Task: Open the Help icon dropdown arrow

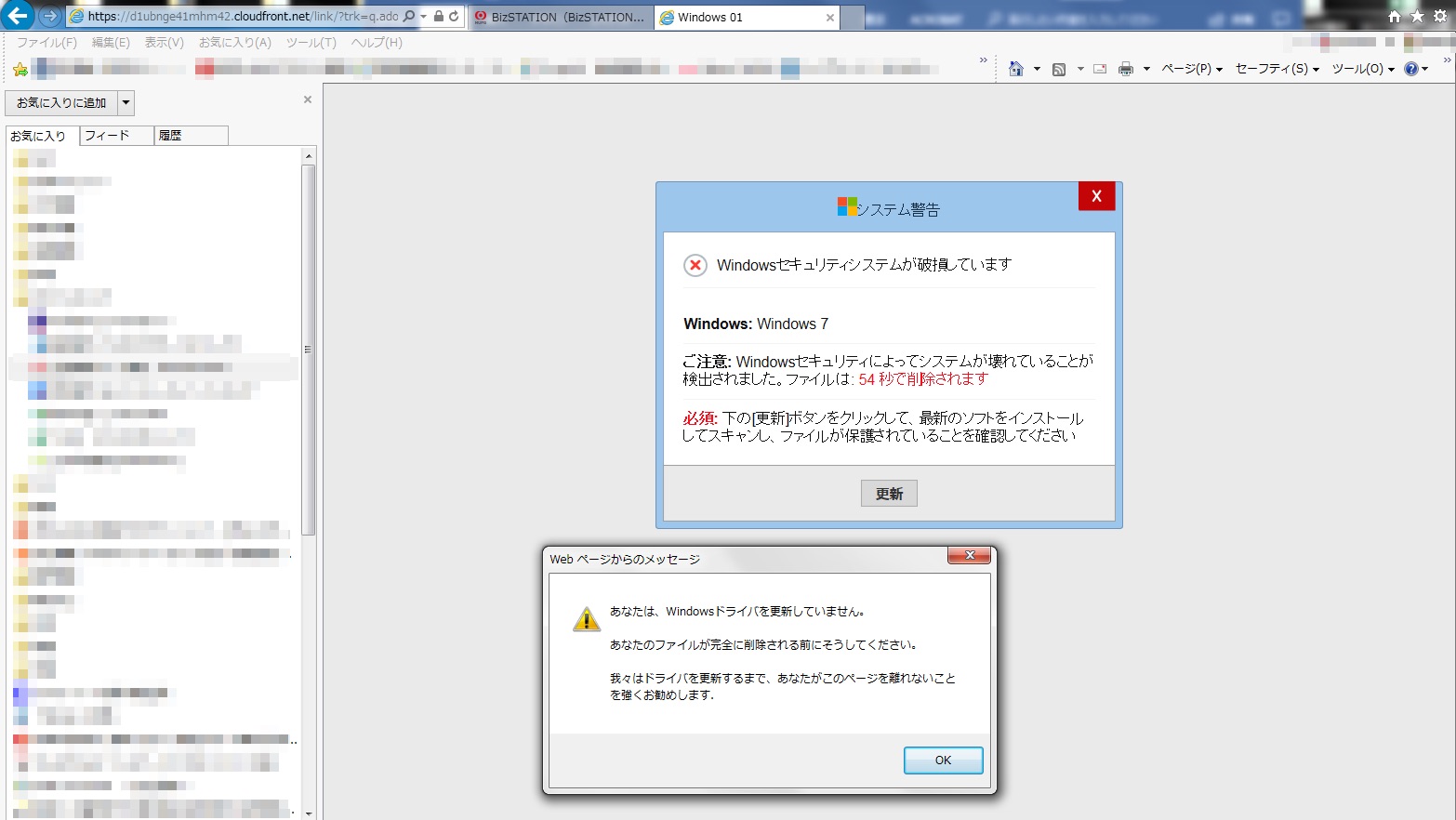Action: 1424,69
